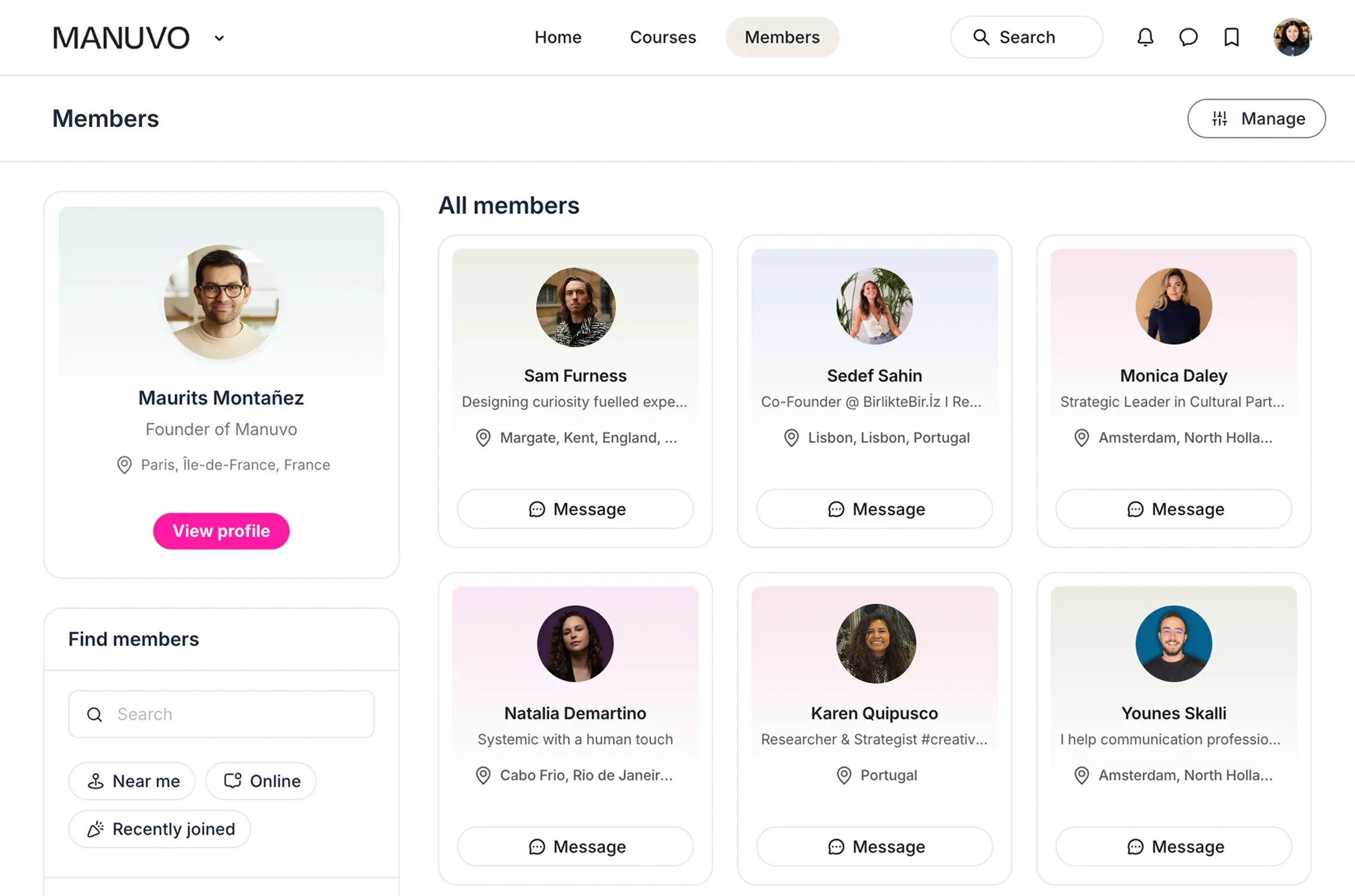This screenshot has width=1355, height=896.
Task: Open the notifications bell
Action: tap(1145, 37)
